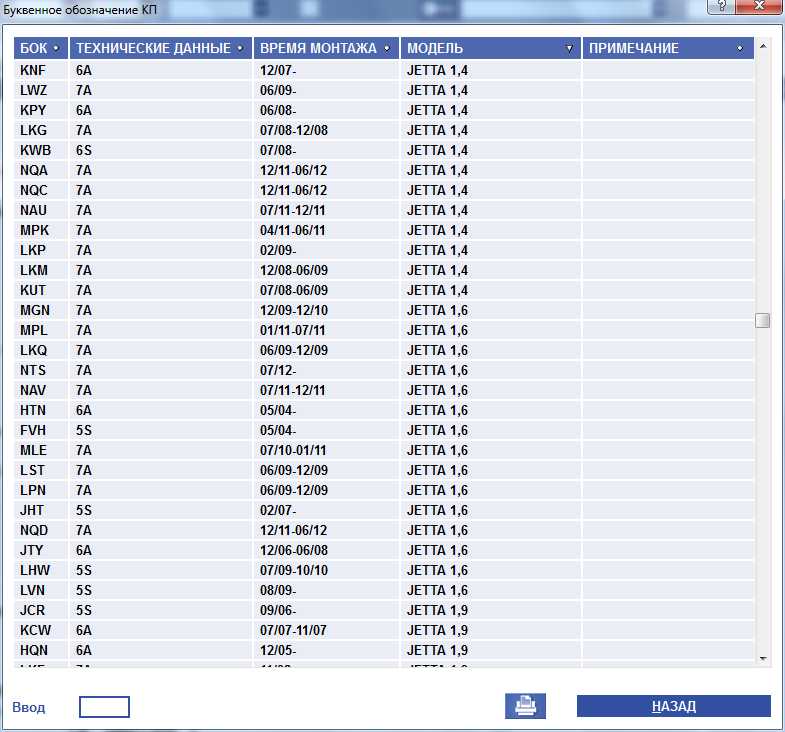
Task: Select the NAV row code
Action: click(x=33, y=391)
